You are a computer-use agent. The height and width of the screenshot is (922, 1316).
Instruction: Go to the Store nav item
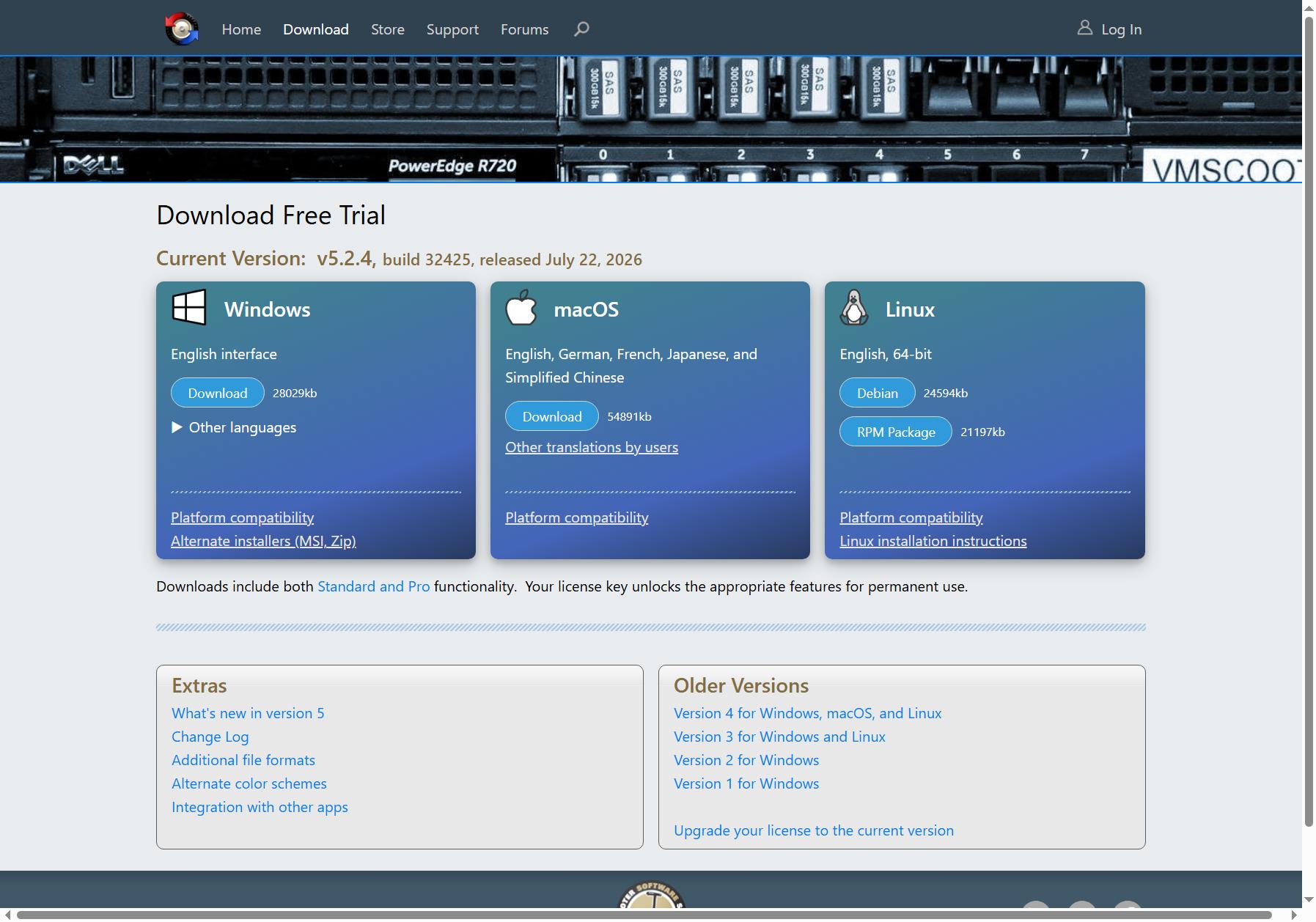coord(388,29)
